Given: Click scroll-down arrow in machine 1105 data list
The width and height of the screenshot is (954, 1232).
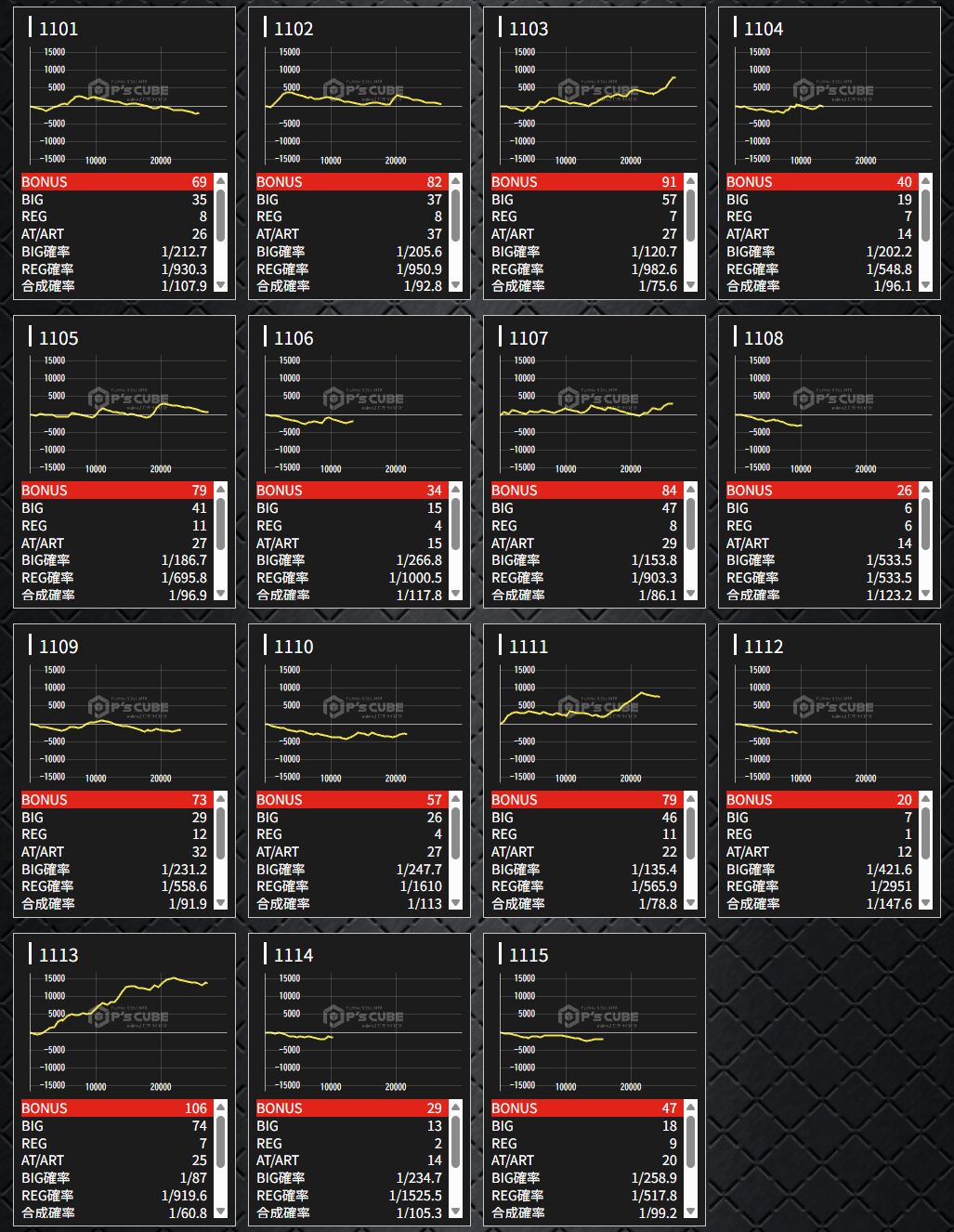Looking at the screenshot, I should pos(221,594).
